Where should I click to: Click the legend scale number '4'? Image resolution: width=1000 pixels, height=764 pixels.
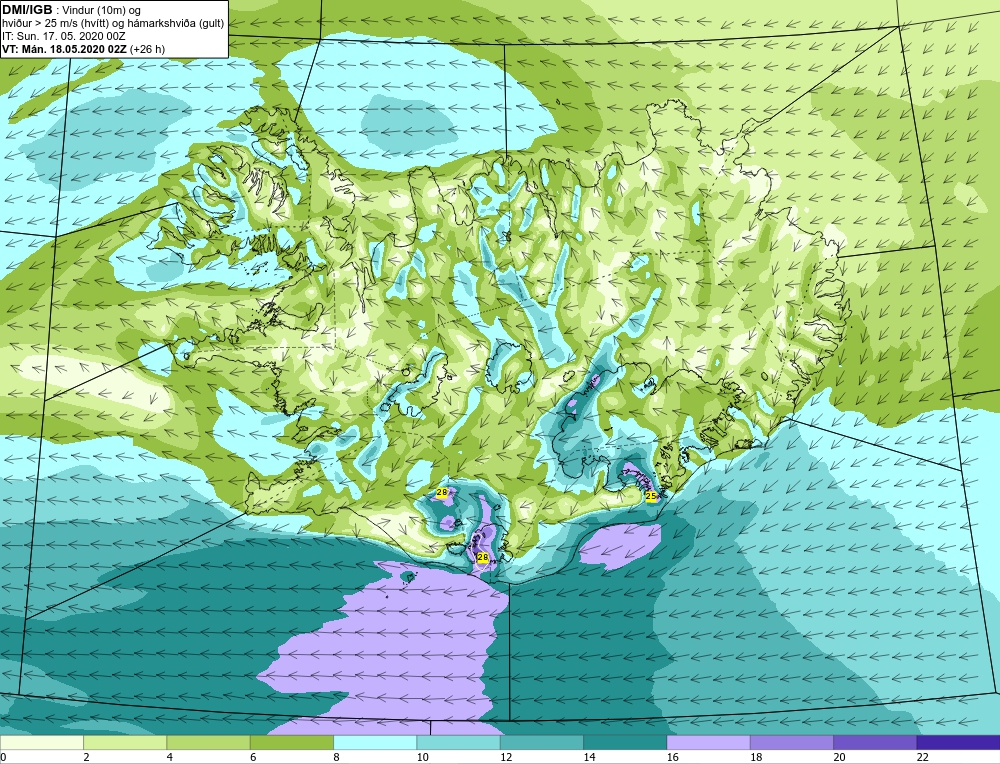click(170, 757)
